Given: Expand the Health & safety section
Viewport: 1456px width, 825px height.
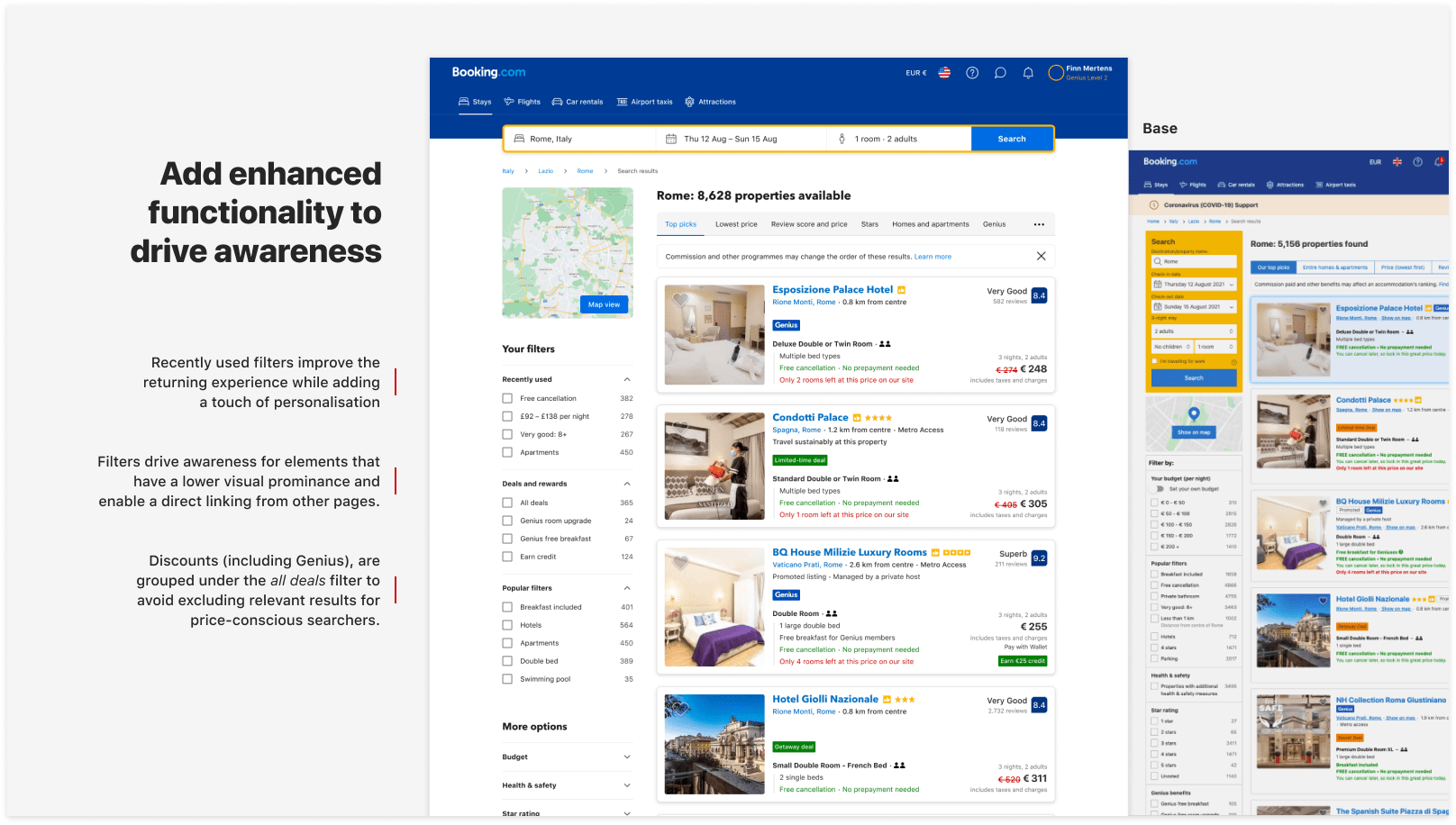Looking at the screenshot, I should 627,785.
